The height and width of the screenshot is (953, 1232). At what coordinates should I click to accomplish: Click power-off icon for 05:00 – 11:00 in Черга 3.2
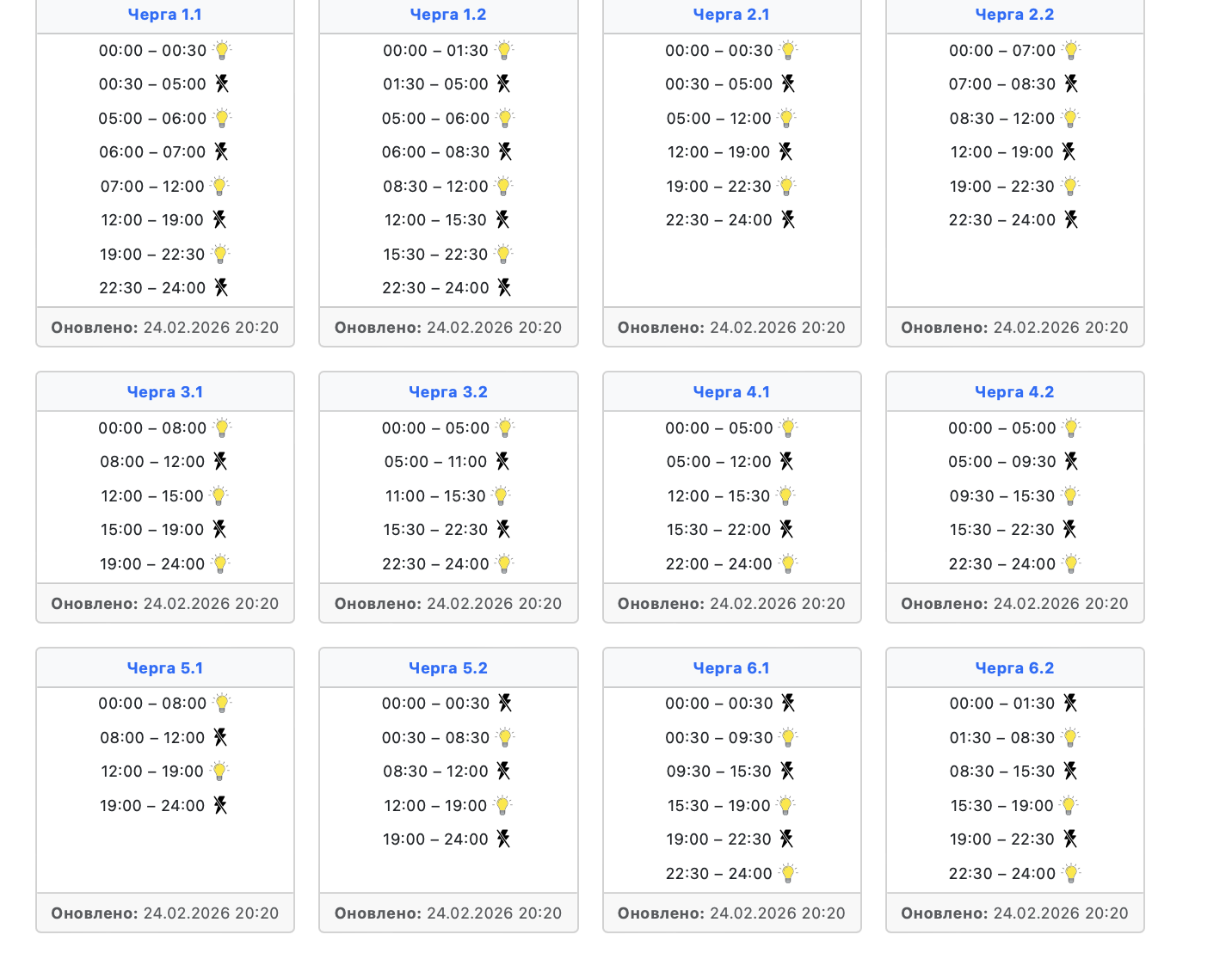click(502, 462)
